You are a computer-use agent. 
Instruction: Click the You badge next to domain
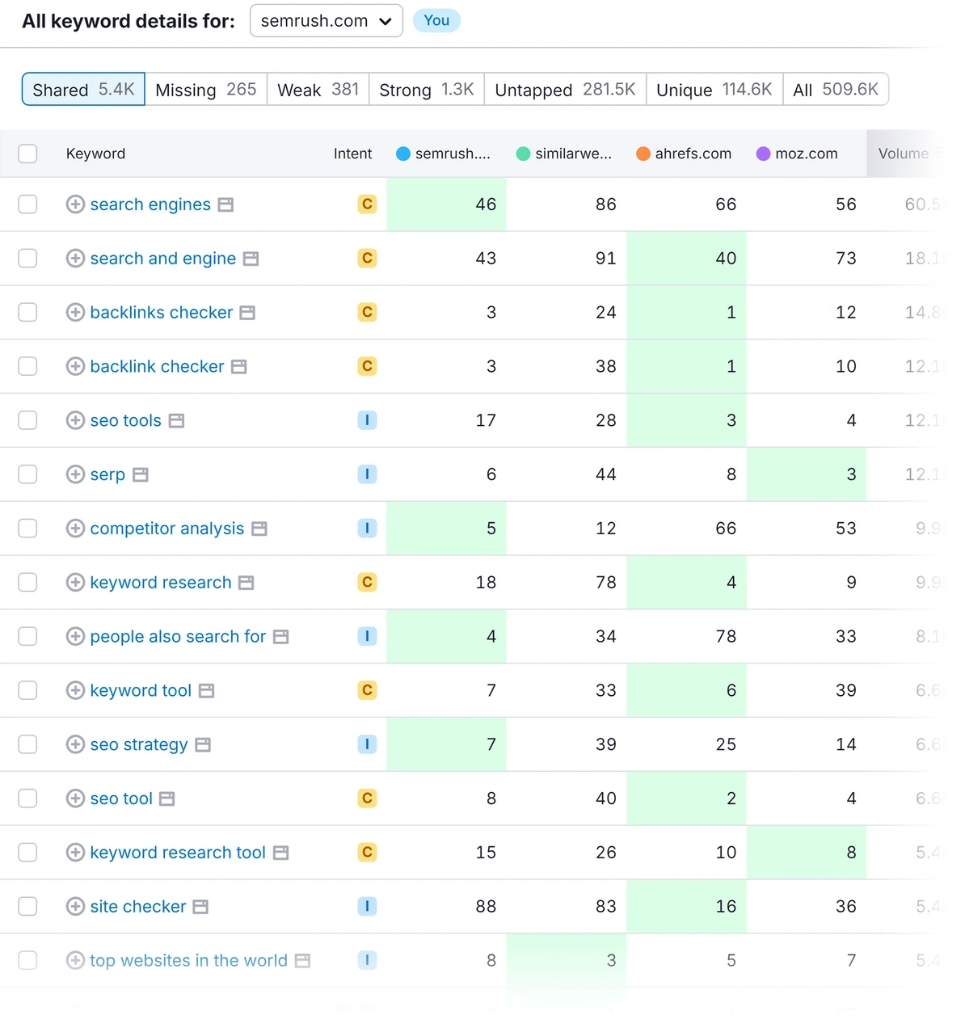(436, 21)
